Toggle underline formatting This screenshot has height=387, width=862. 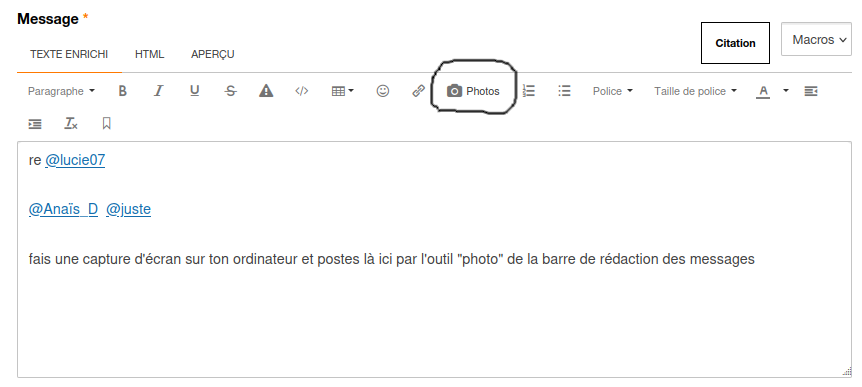click(x=195, y=91)
